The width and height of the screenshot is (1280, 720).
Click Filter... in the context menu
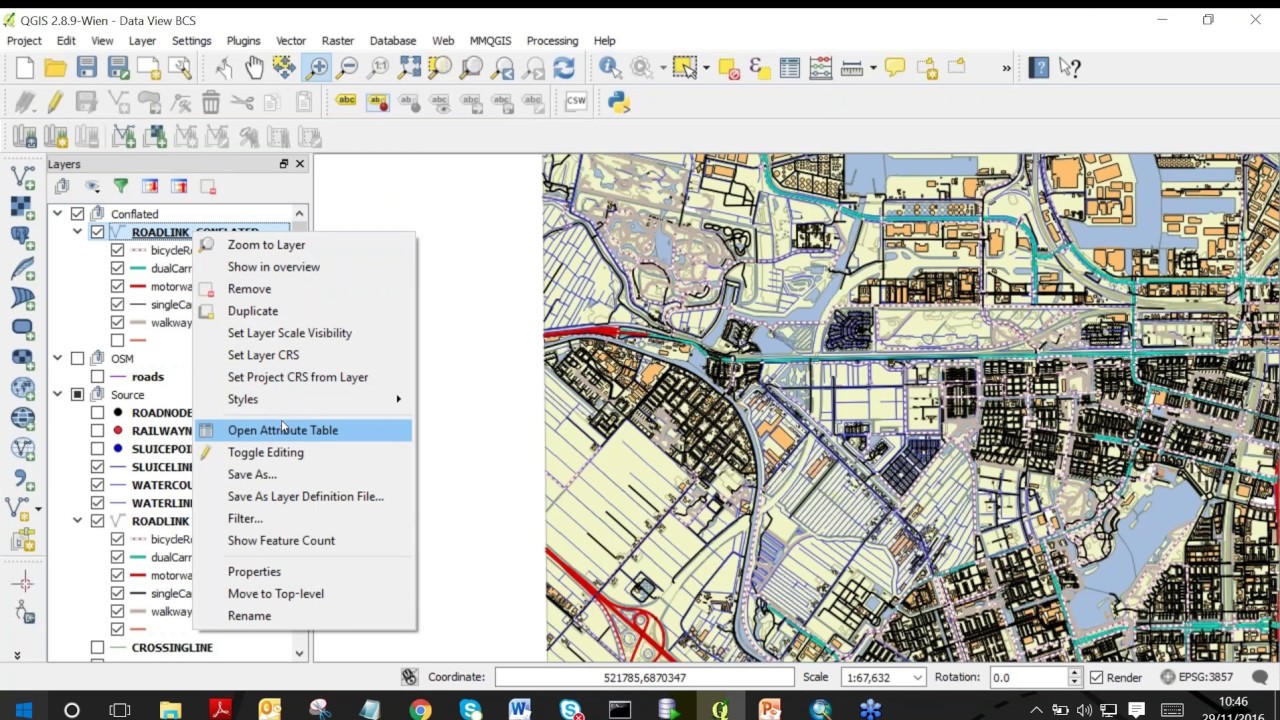coord(304,518)
